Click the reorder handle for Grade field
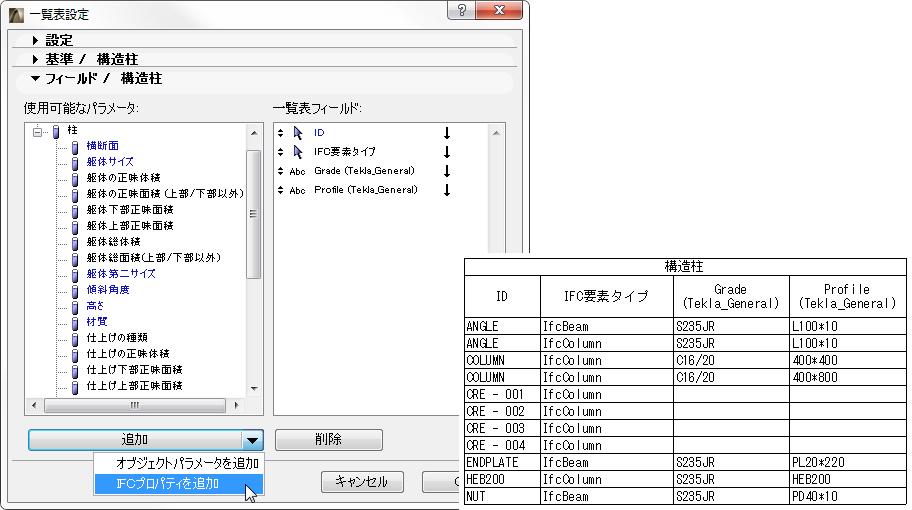The height and width of the screenshot is (510, 912). [280, 171]
